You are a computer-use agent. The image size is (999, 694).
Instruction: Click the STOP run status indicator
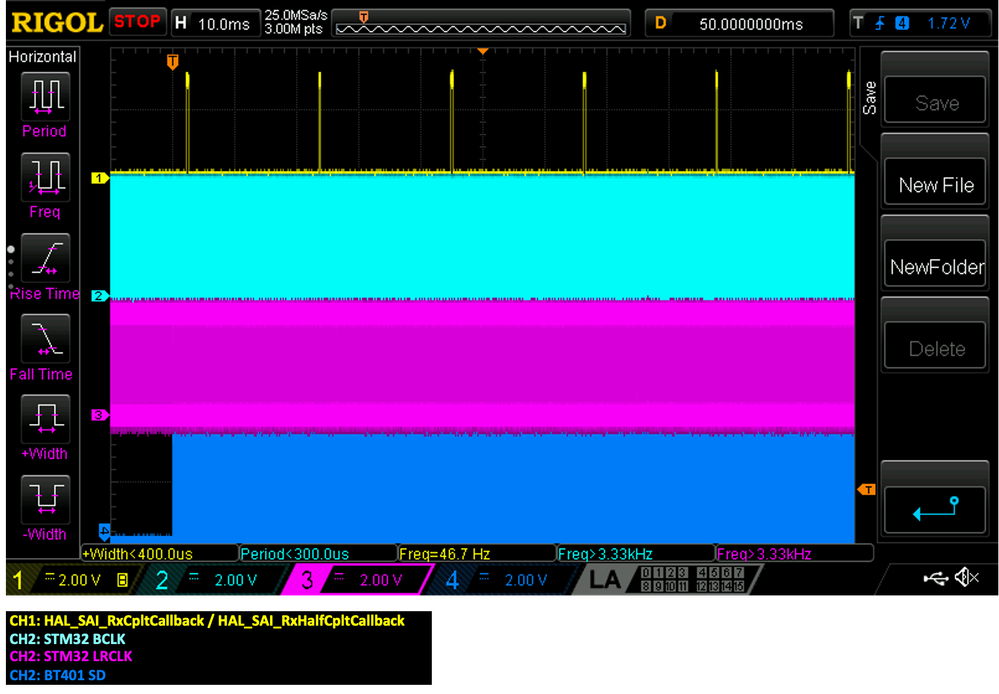coord(137,22)
